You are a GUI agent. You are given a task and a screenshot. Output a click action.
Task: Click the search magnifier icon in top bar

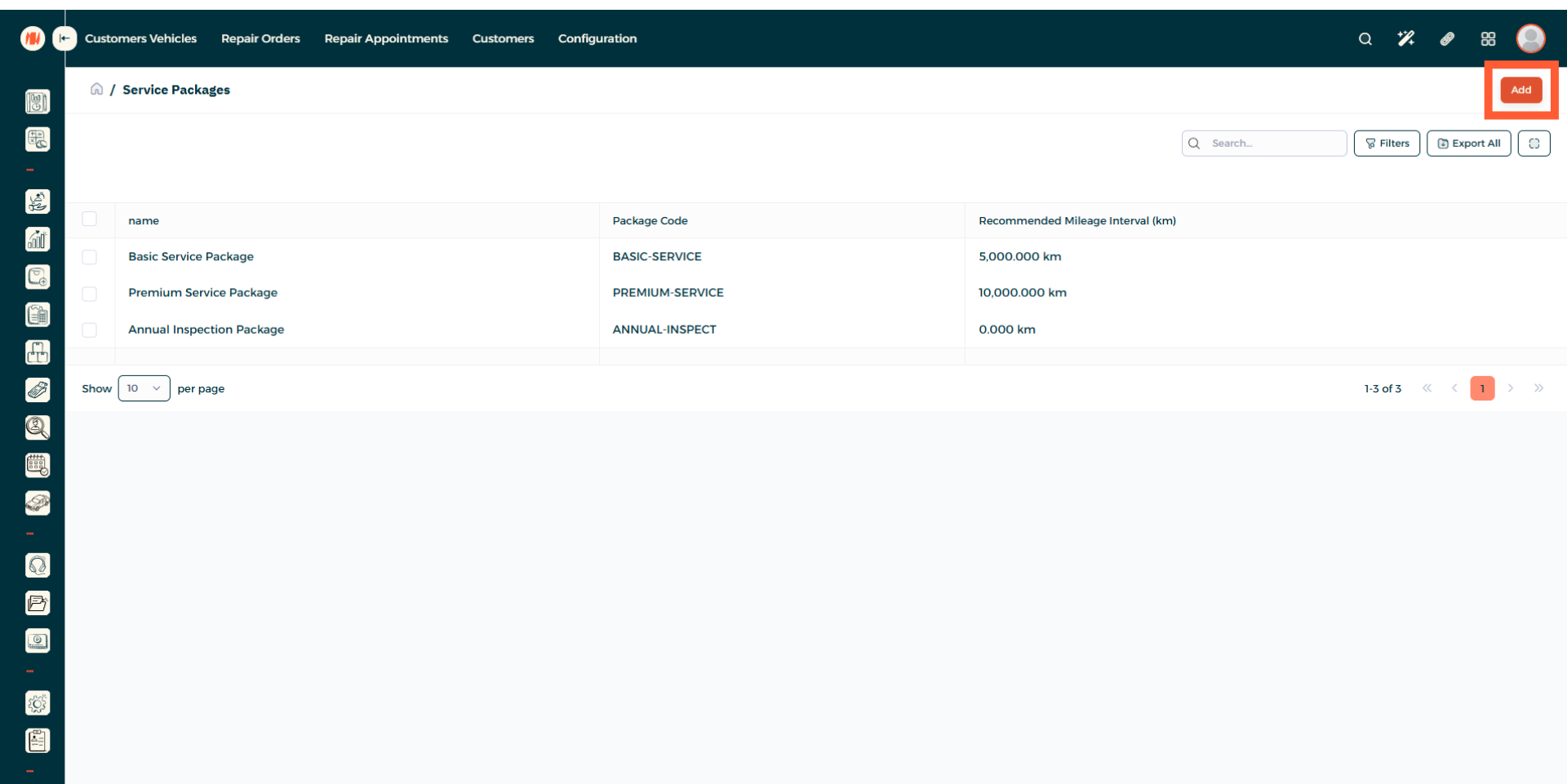(1365, 39)
